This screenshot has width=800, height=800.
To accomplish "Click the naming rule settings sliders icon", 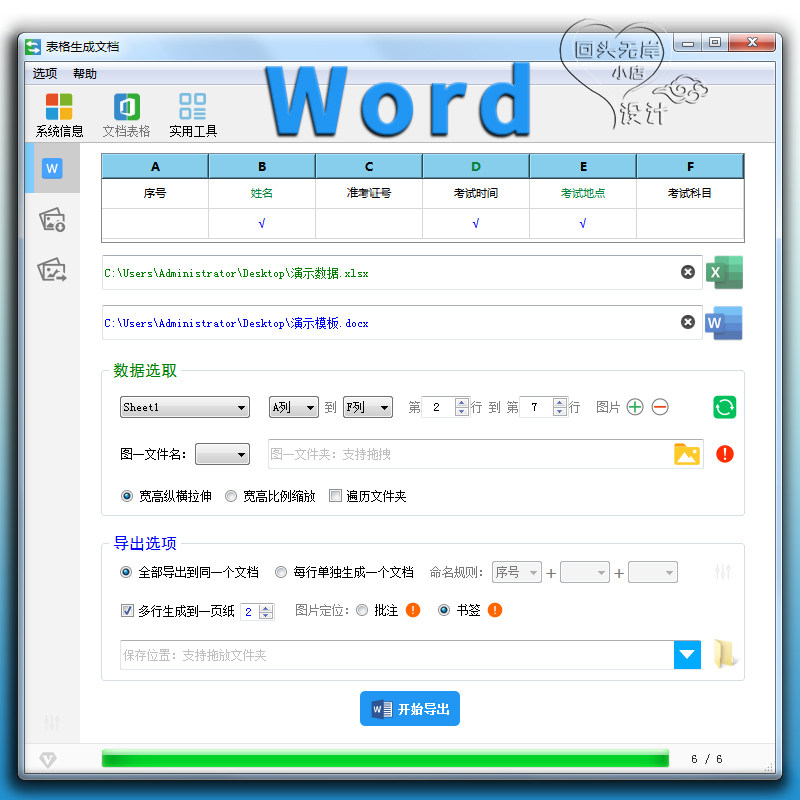I will (x=723, y=571).
